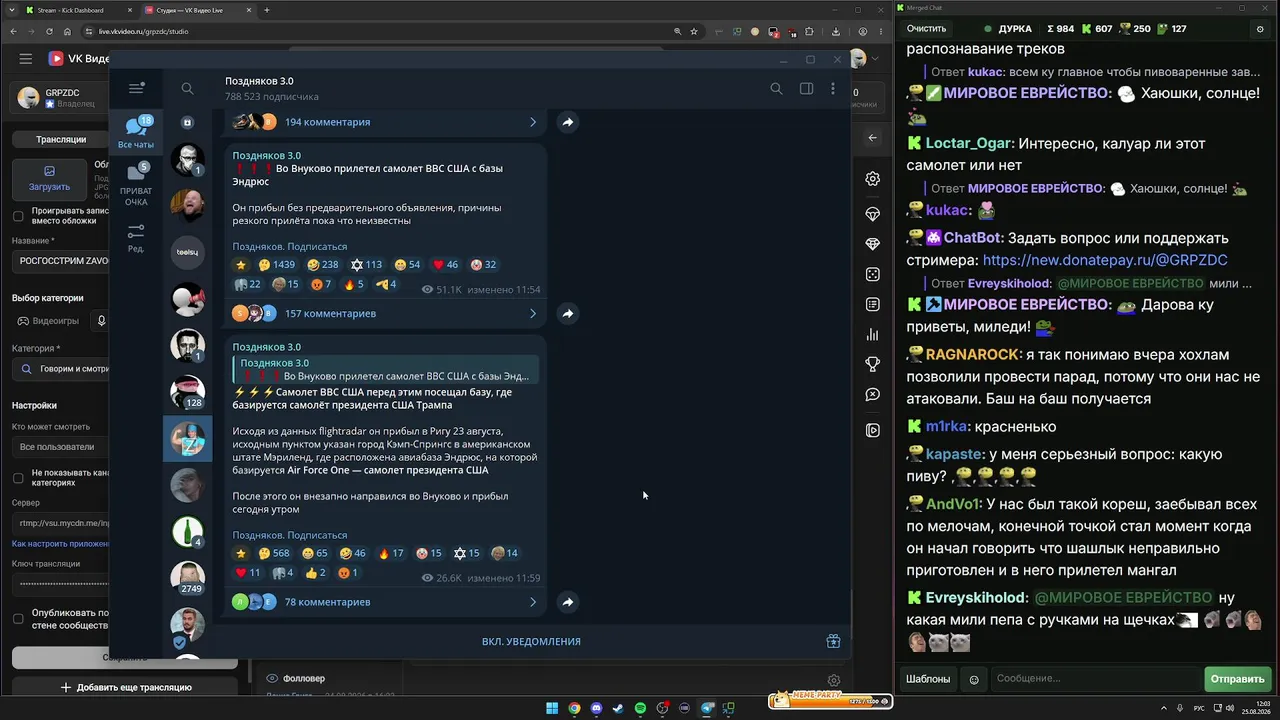Toggle the heart reaction with count 46
Viewport: 1280px width, 720px height.
[445, 265]
